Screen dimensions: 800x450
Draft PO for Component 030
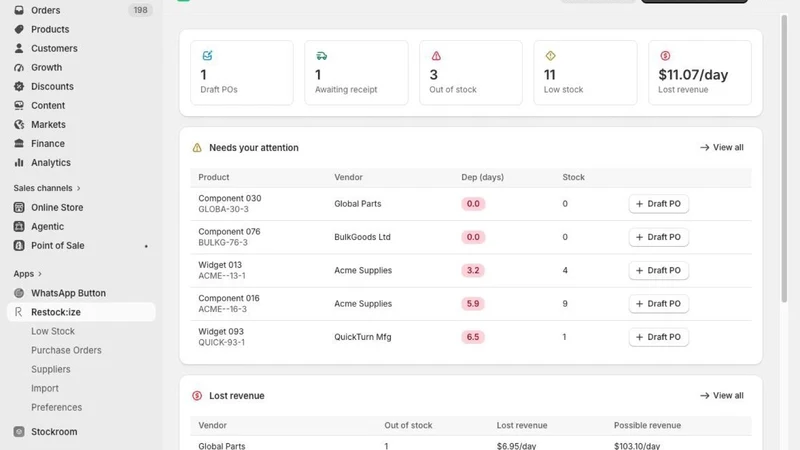coord(659,204)
